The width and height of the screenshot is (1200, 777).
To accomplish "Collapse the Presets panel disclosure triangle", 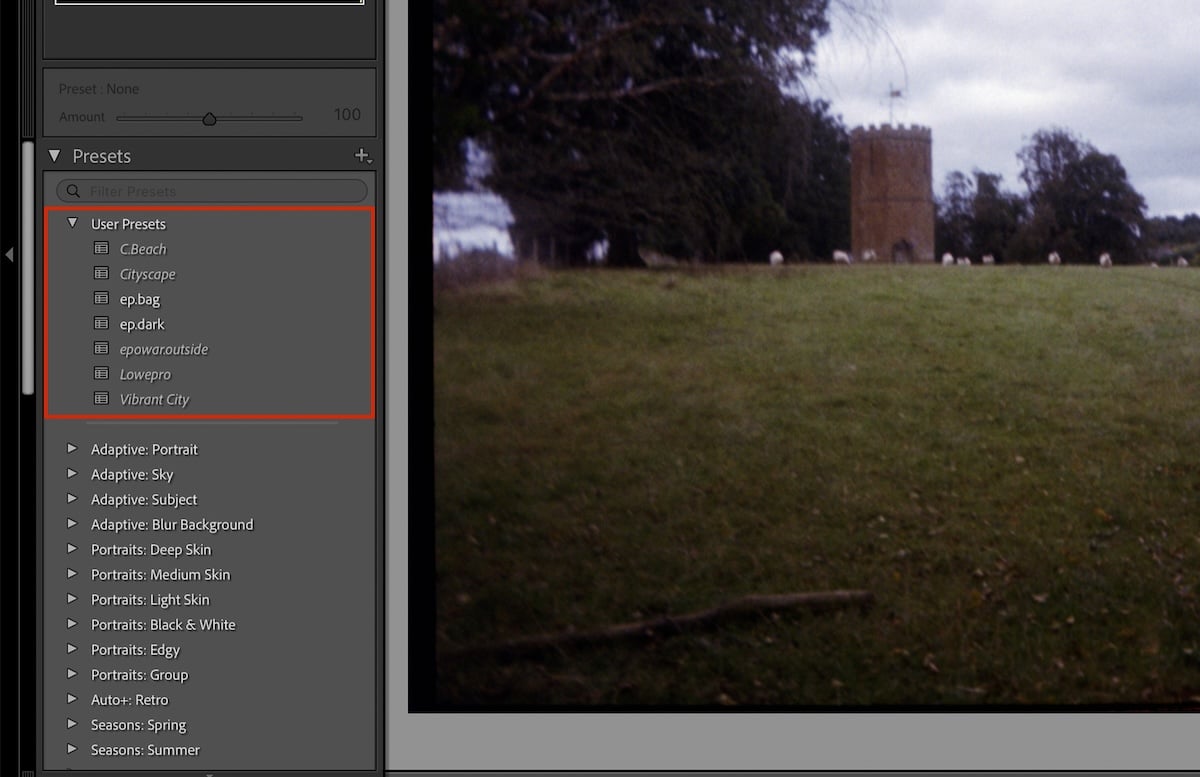I will 54,156.
